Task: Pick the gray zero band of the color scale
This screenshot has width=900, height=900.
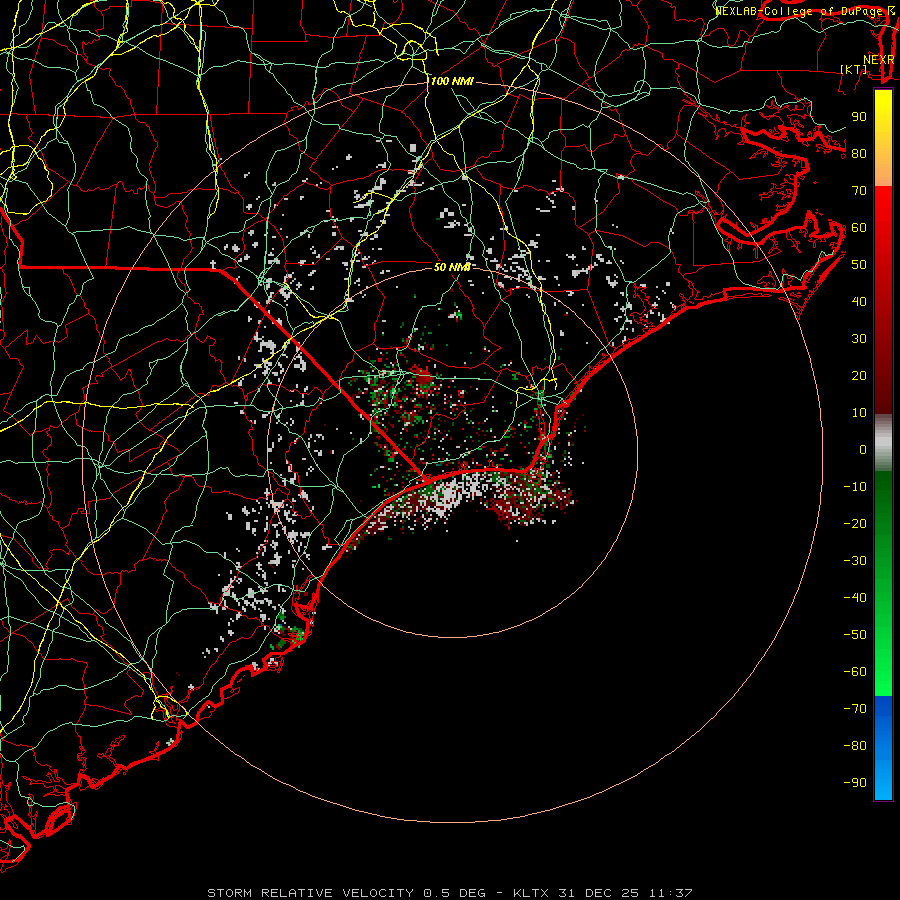Action: click(883, 443)
